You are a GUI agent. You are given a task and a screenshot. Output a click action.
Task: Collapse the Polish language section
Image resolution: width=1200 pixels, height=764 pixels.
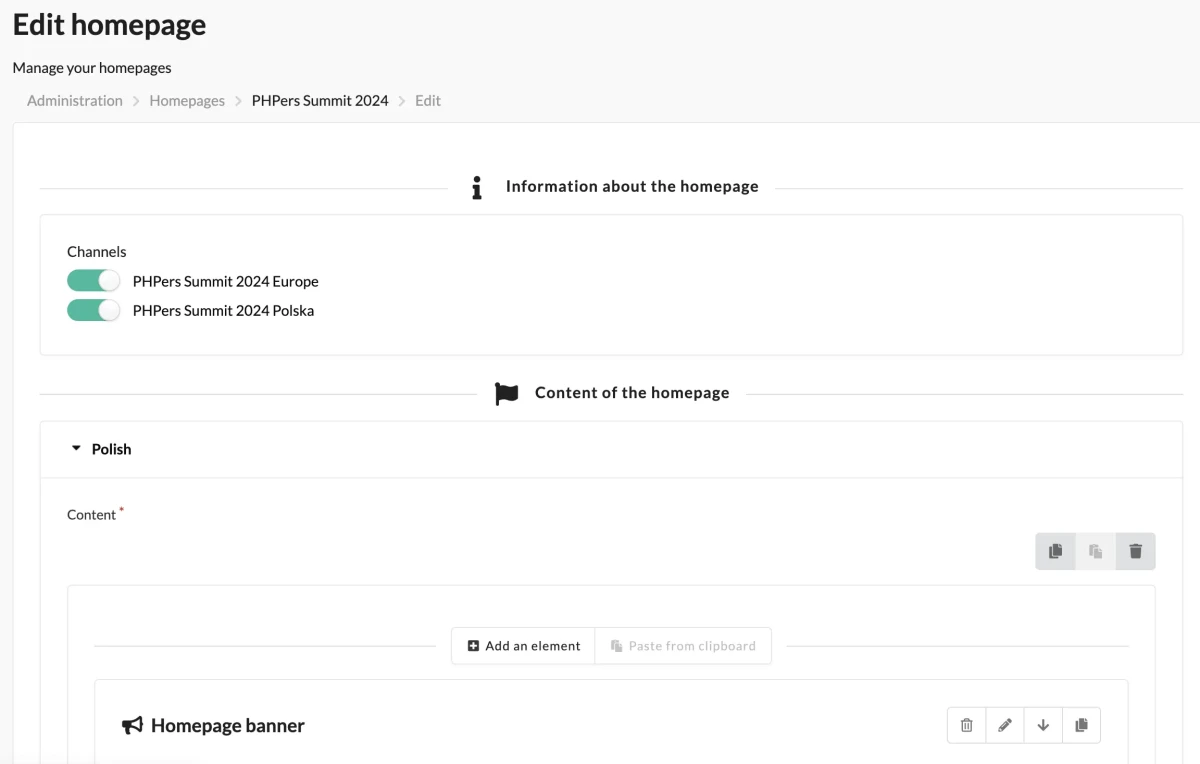point(101,449)
